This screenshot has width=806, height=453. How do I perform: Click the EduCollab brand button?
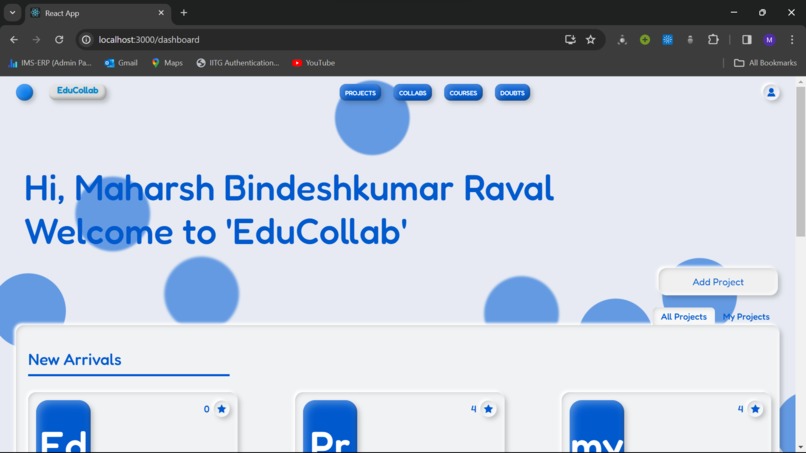[78, 90]
